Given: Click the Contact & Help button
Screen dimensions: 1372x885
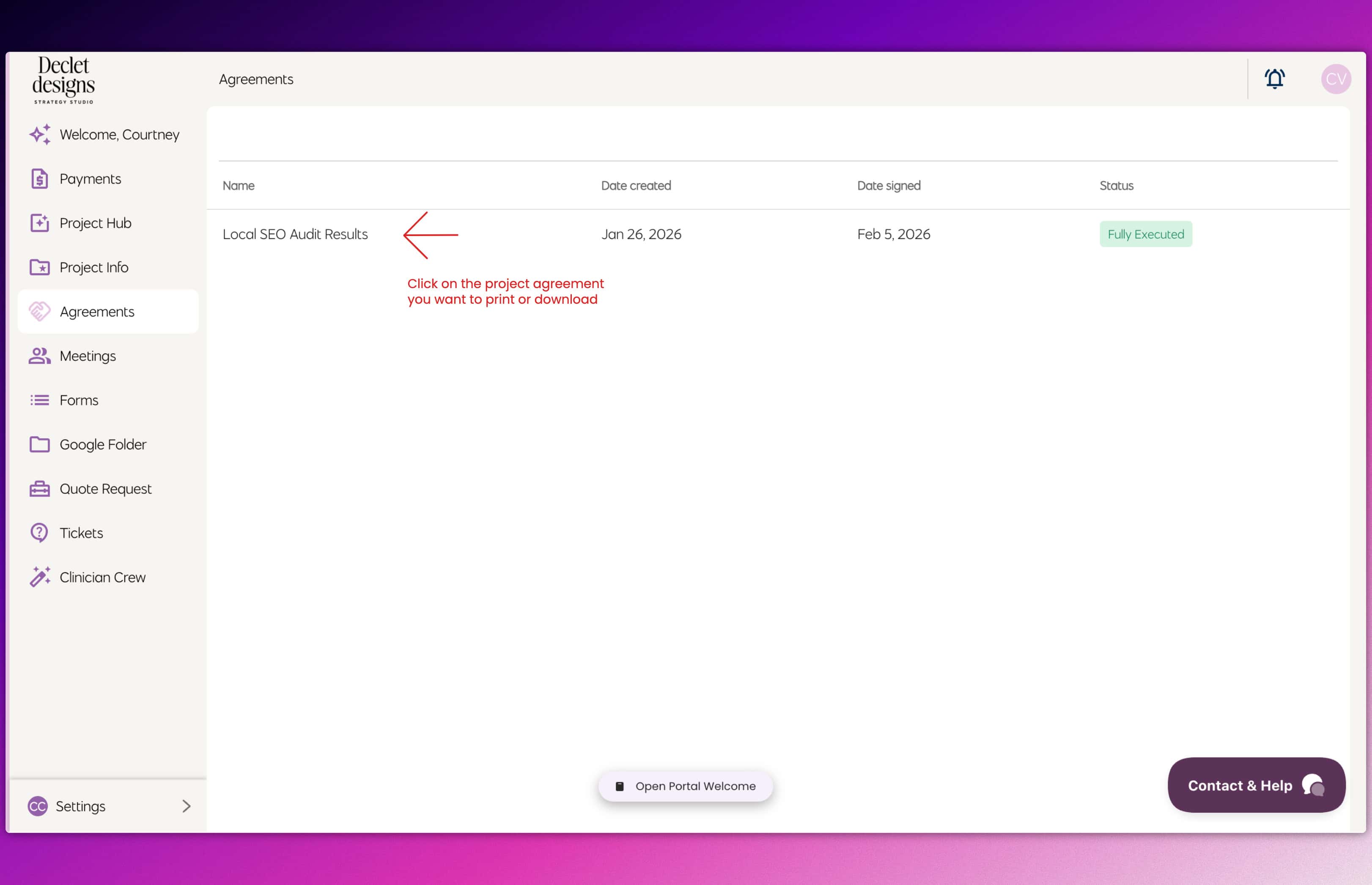Looking at the screenshot, I should point(1256,785).
